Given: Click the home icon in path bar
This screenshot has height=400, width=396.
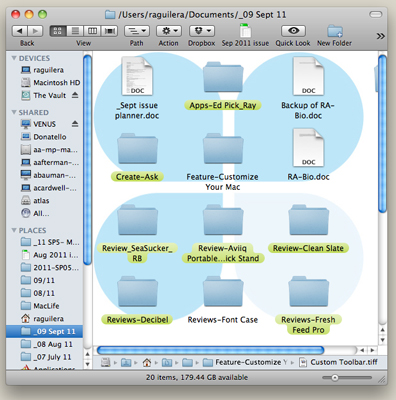Looking at the screenshot, I should [147, 362].
